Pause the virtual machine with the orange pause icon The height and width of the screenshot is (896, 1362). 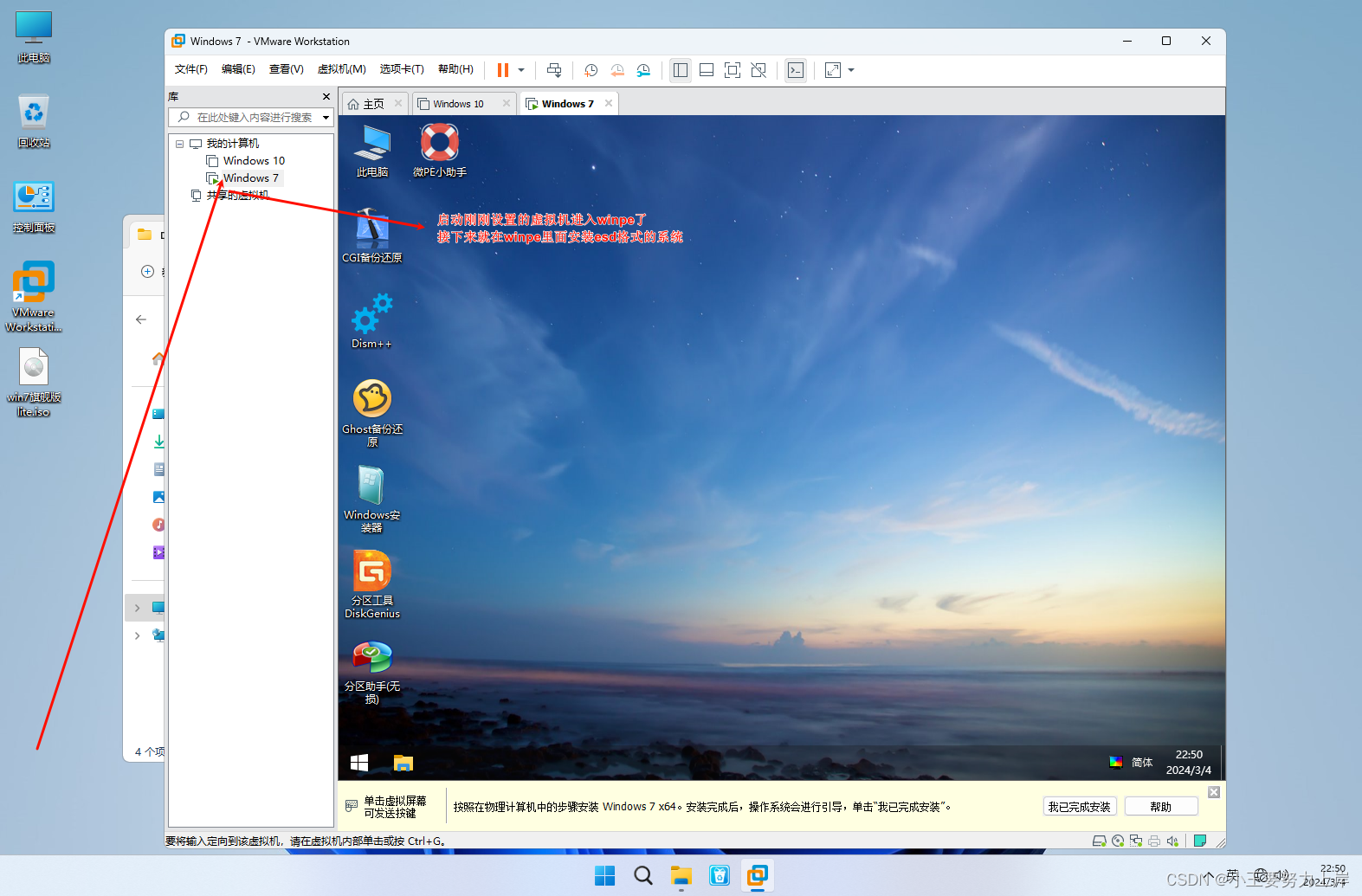click(x=502, y=70)
